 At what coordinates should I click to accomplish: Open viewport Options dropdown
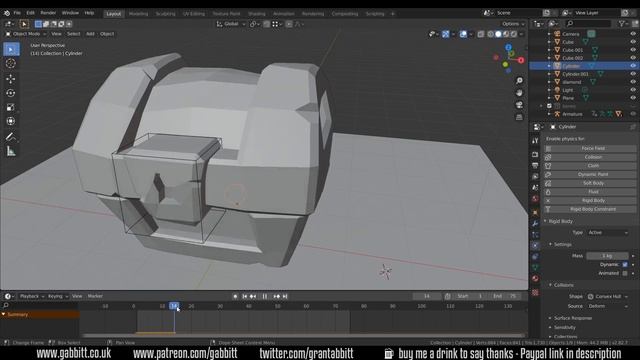[513, 24]
